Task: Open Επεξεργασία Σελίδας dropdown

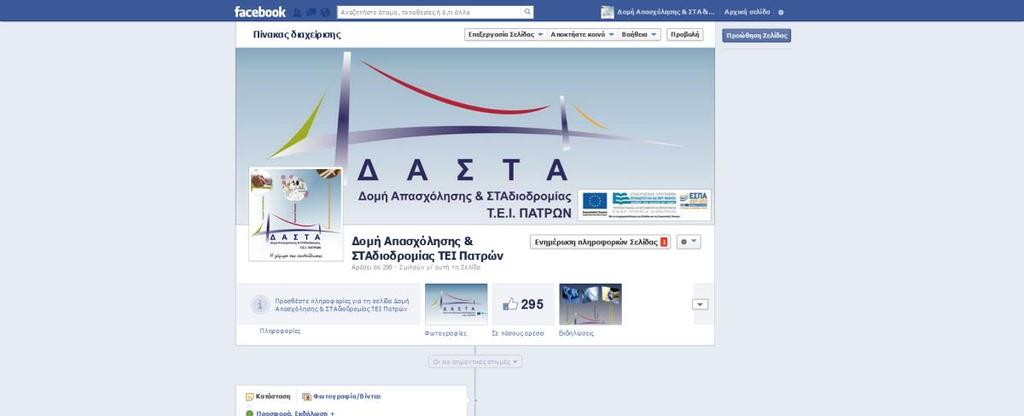Action: [x=505, y=35]
